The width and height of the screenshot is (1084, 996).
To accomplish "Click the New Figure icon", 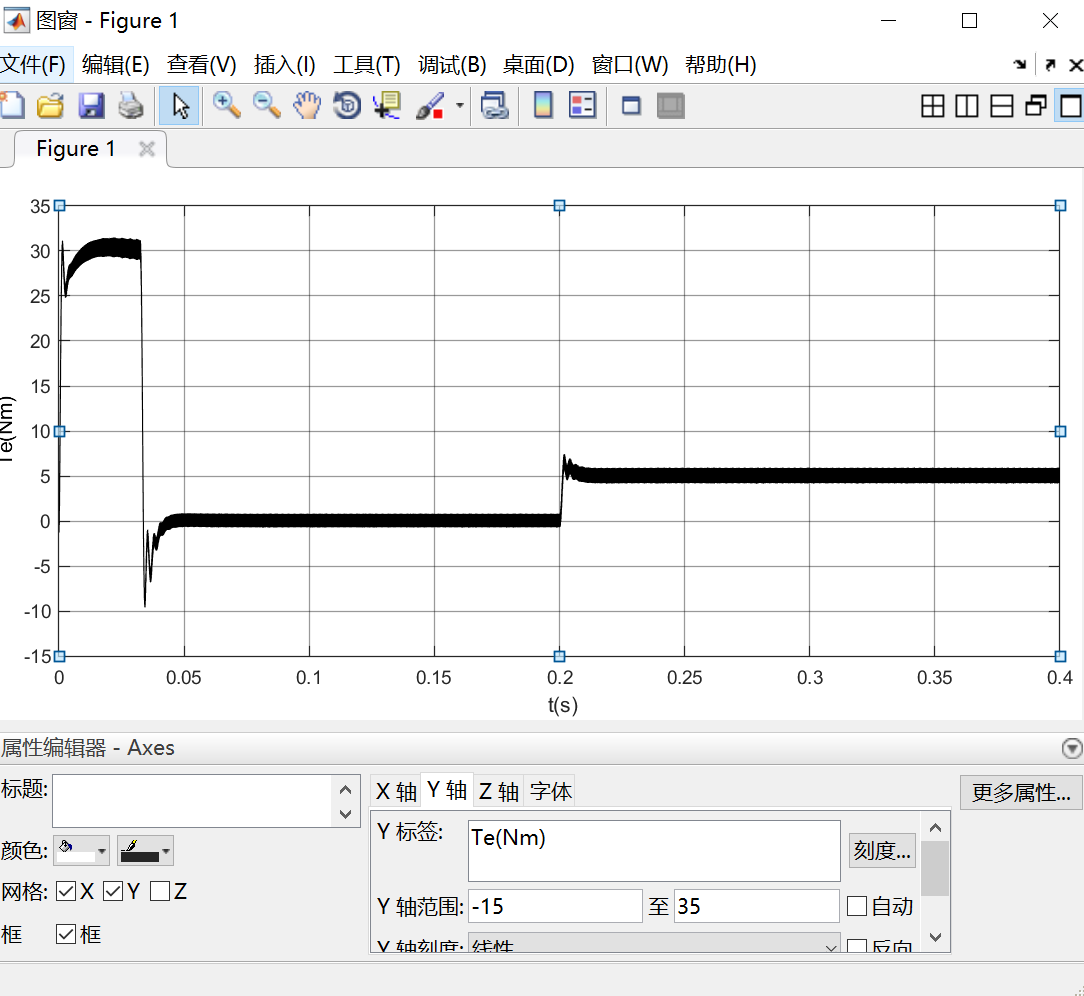I will [12, 106].
